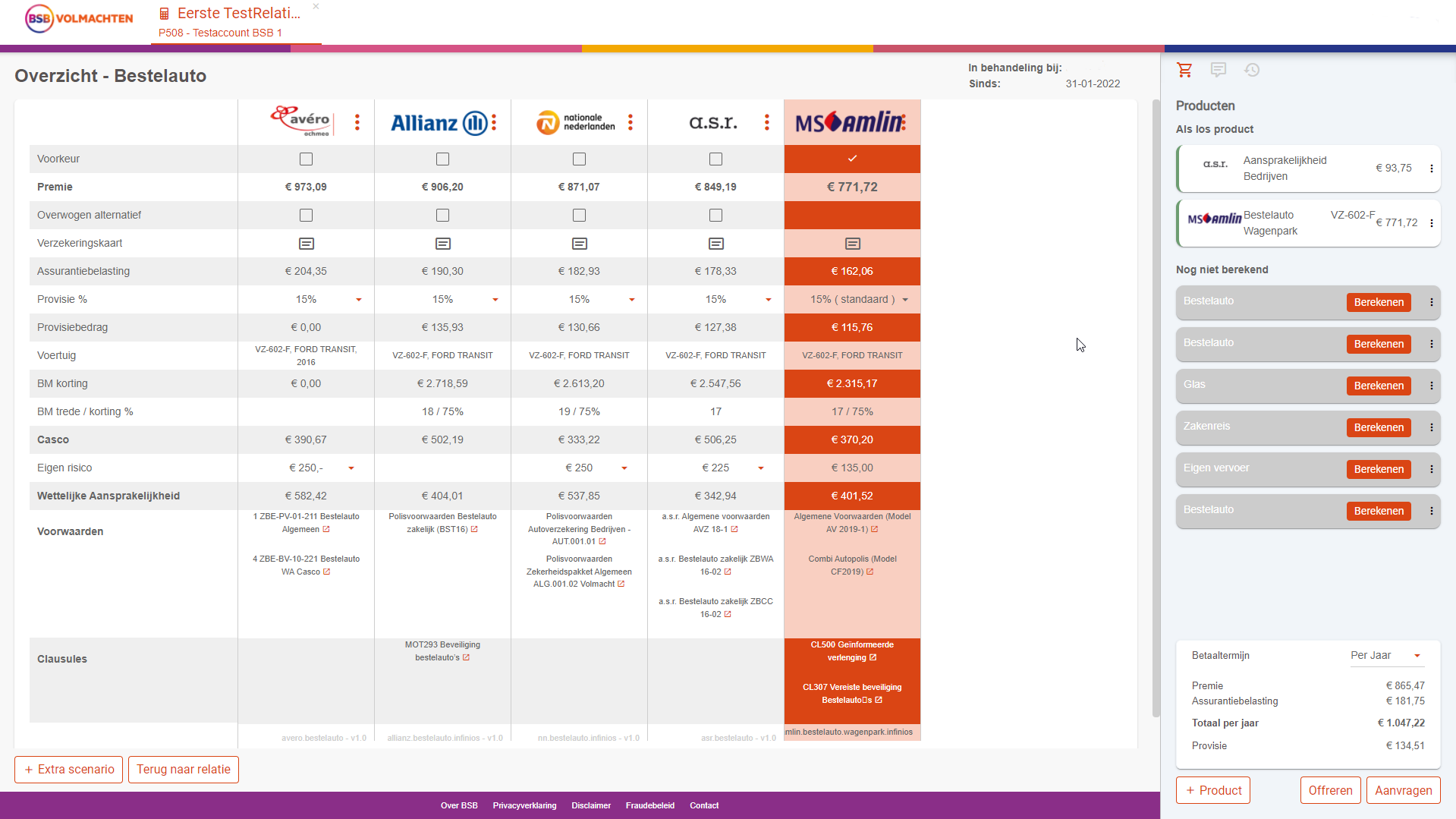Viewport: 1456px width, 819px height.
Task: Open the shopping cart panel icon
Action: coord(1184,70)
